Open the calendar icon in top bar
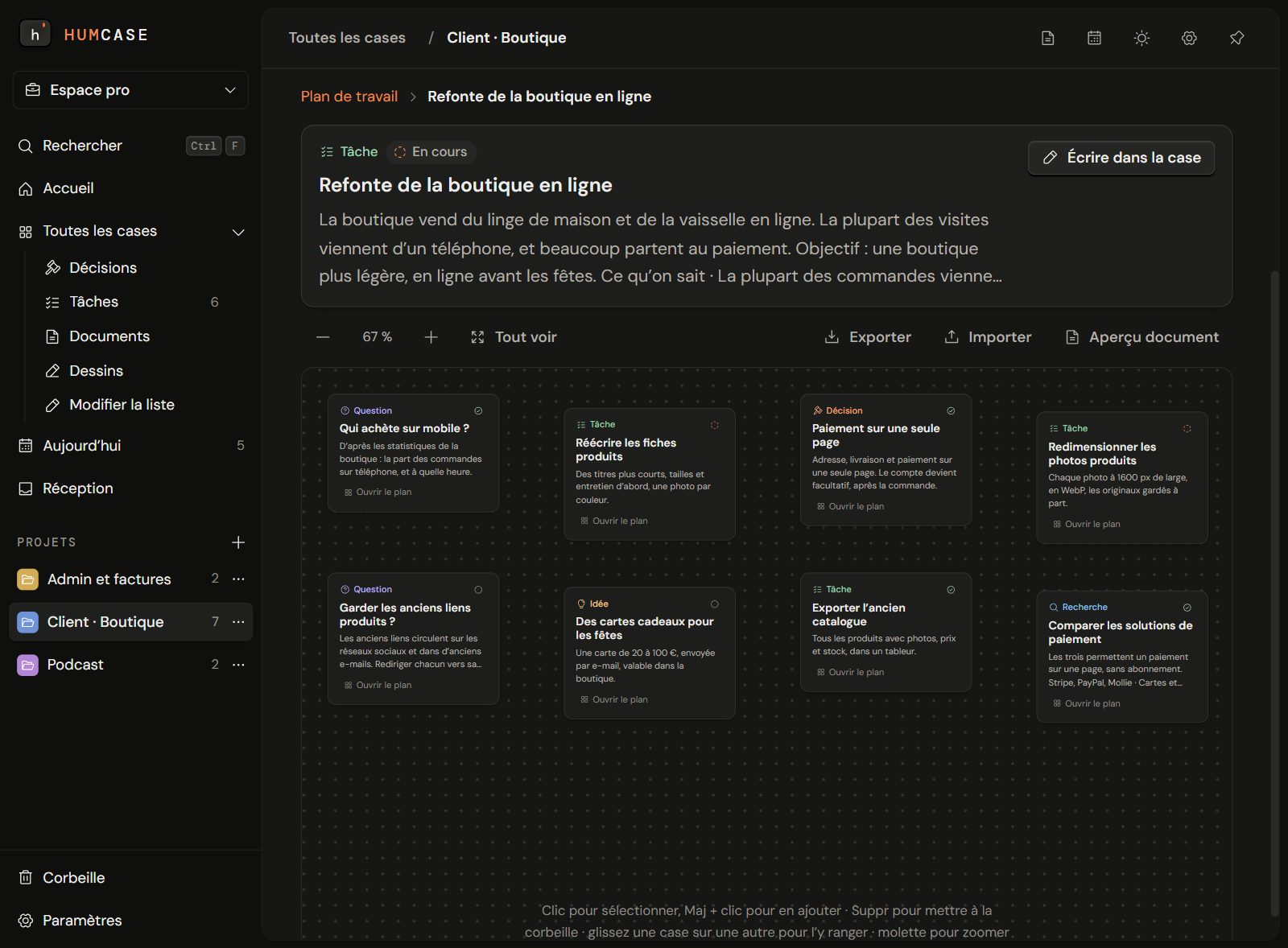Image resolution: width=1288 pixels, height=948 pixels. pyautogui.click(x=1094, y=38)
